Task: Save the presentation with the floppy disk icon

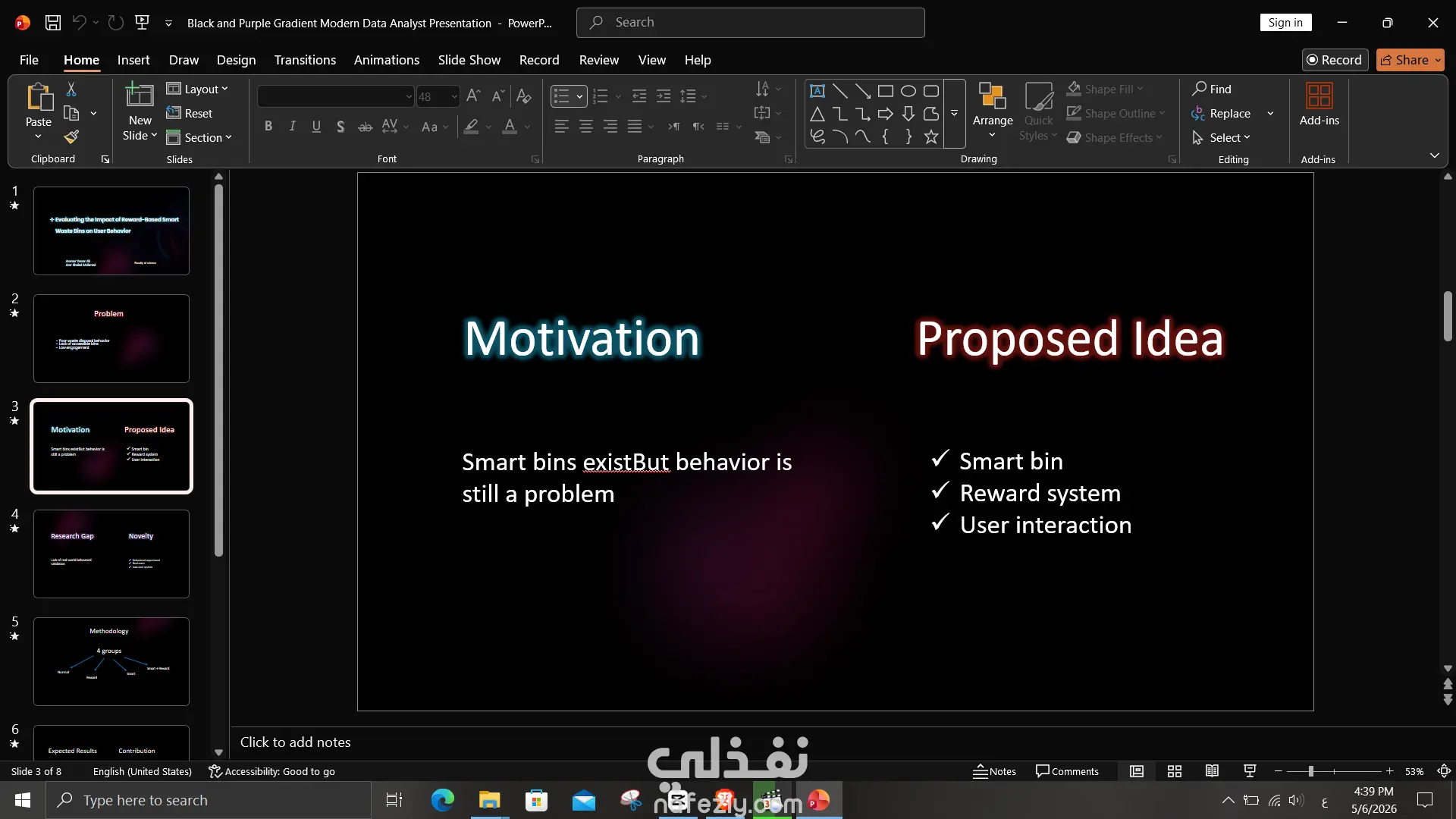Action: (53, 23)
